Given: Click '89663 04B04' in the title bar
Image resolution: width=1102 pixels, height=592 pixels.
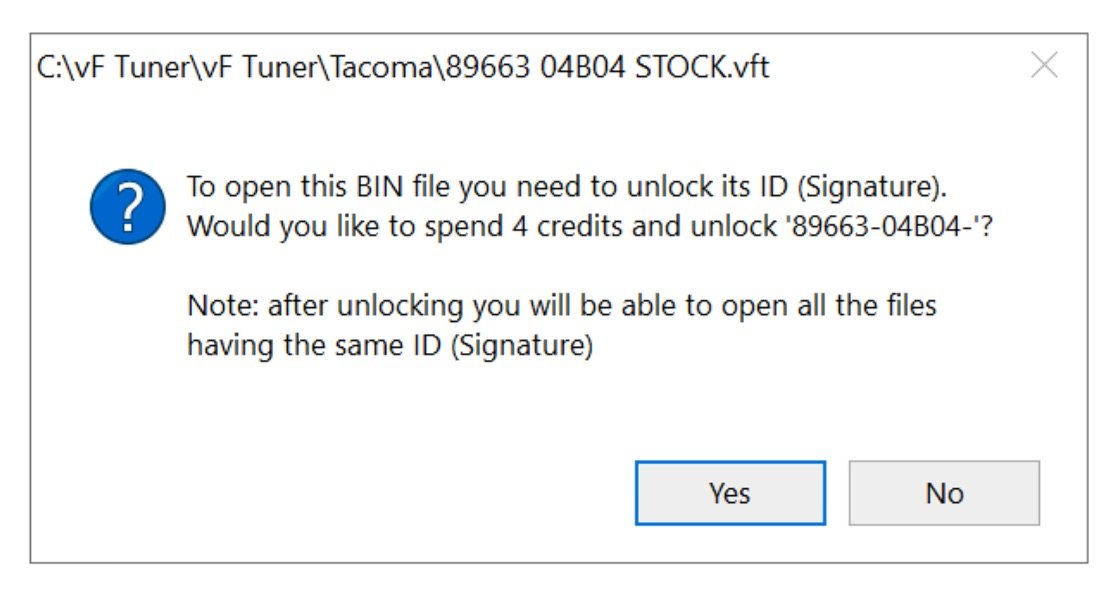Looking at the screenshot, I should (x=536, y=67).
